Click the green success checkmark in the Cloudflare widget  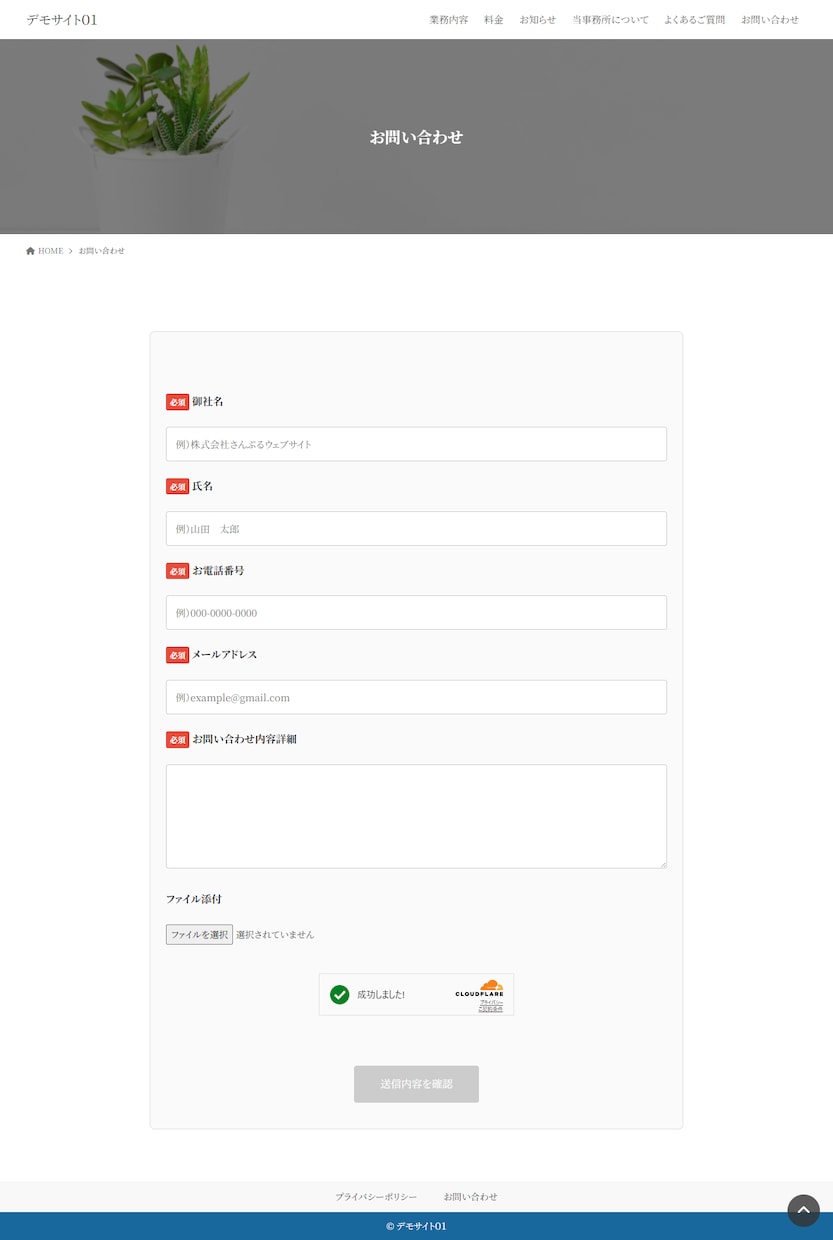pos(340,994)
